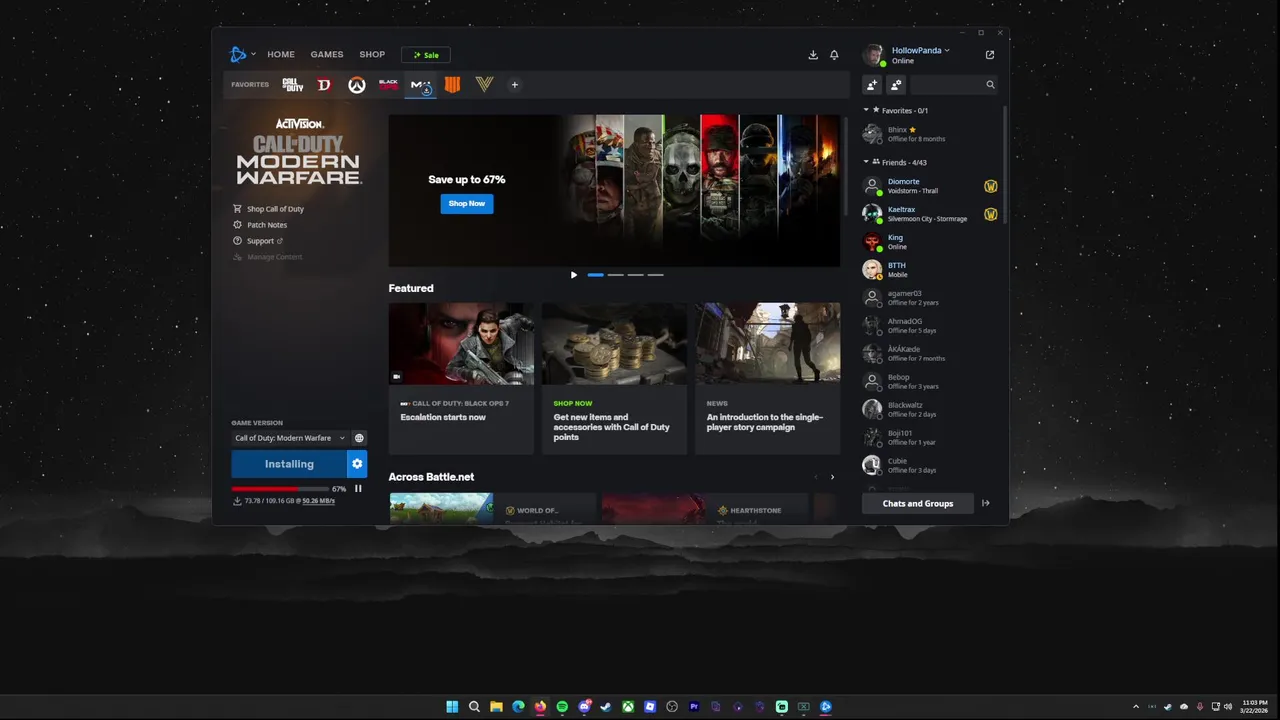Image resolution: width=1280 pixels, height=720 pixels.
Task: Open the Call of Duty points card
Action: 614,378
